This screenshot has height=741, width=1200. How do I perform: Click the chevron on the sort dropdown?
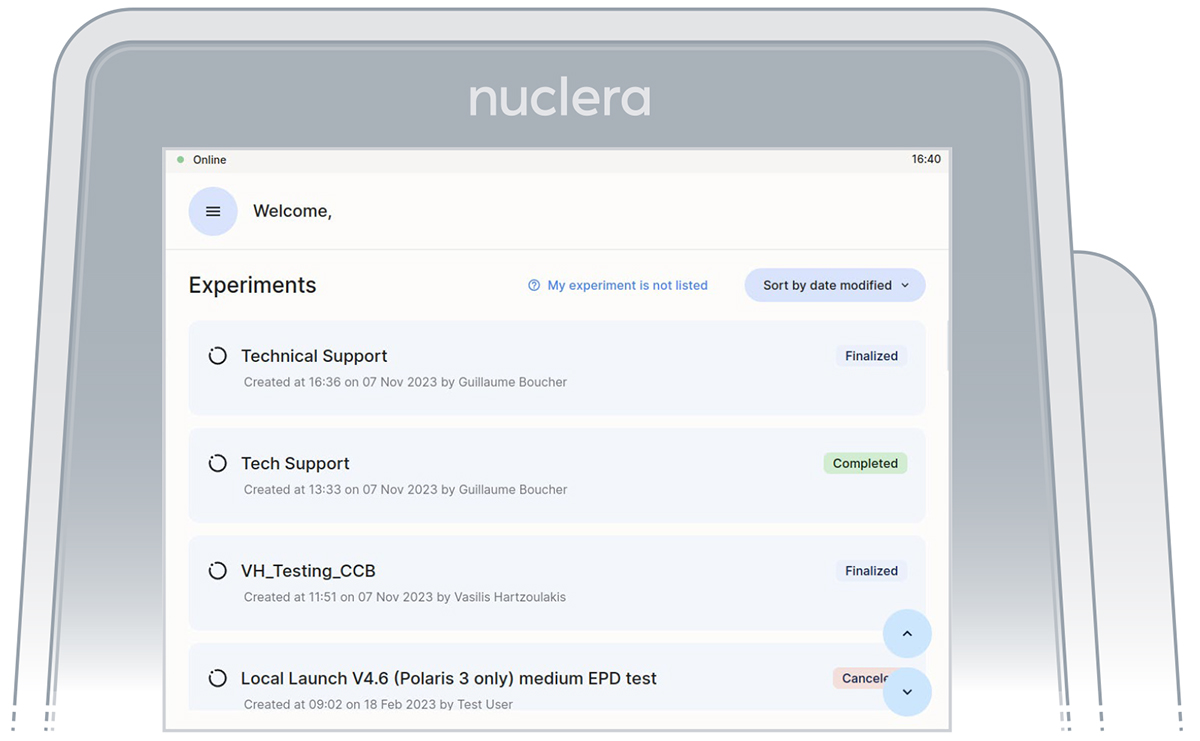coord(905,286)
